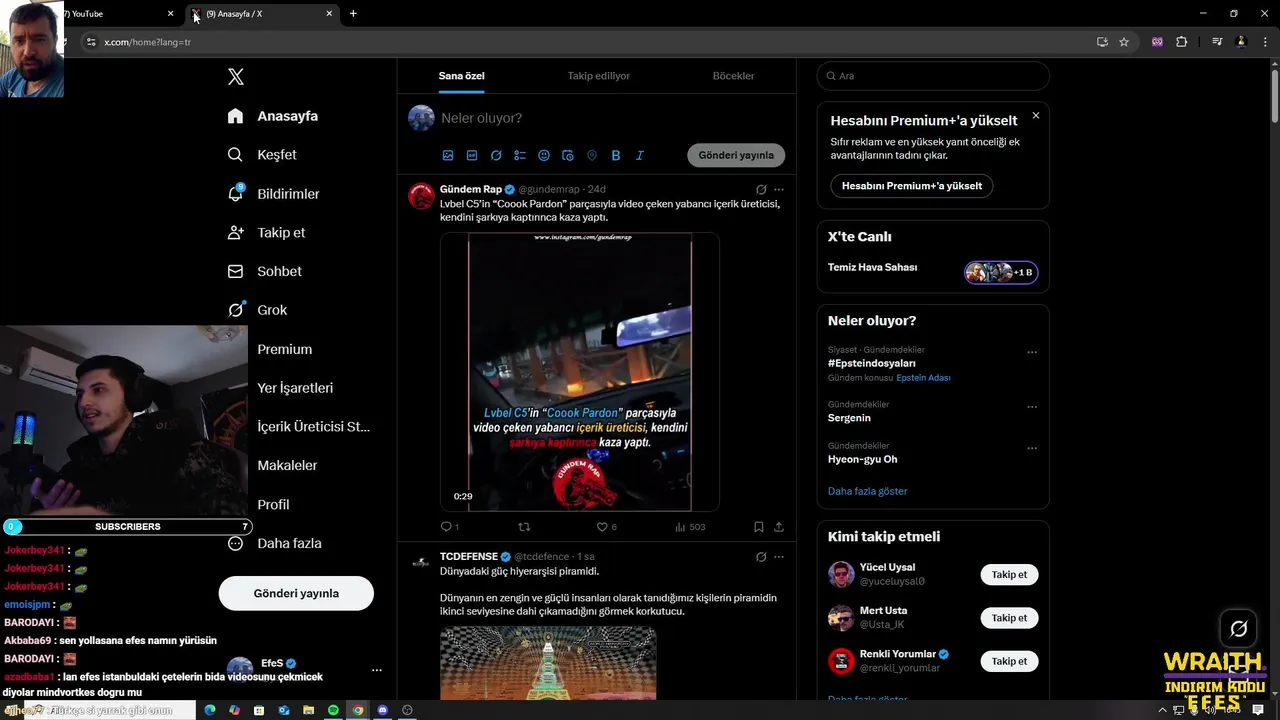This screenshot has height=720, width=1280.
Task: Follow Yücel Uysal with Takip et
Action: click(x=1009, y=575)
